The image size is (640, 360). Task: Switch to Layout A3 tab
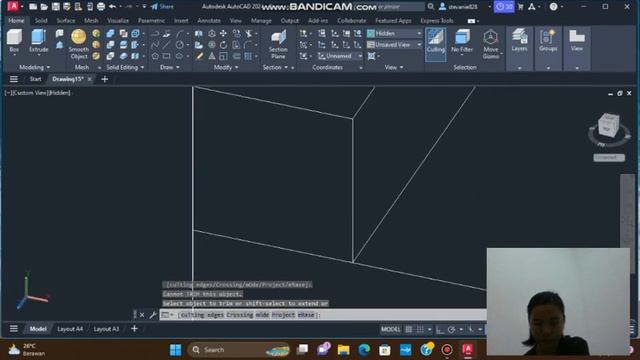point(106,329)
